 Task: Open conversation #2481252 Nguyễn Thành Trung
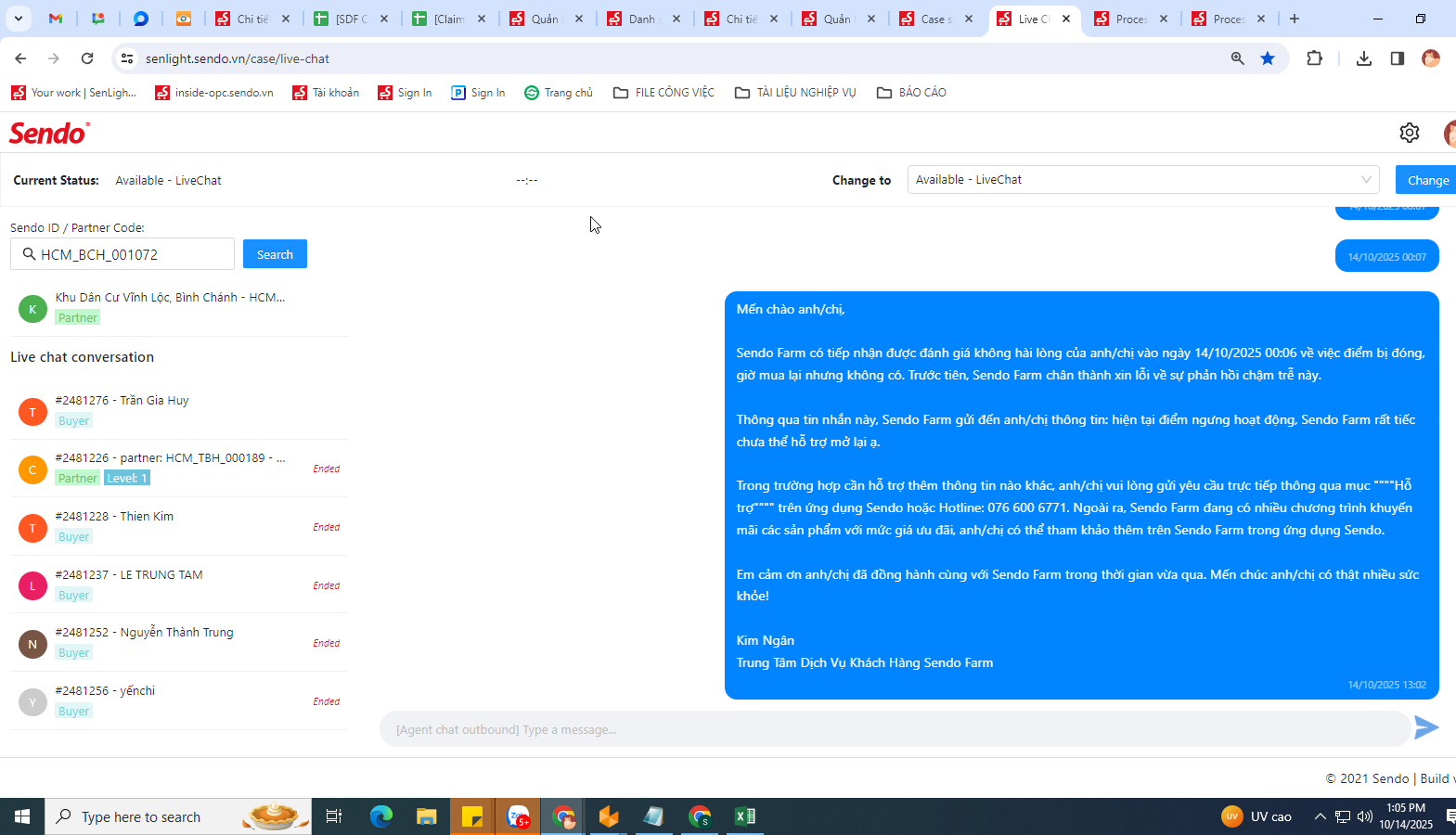[x=178, y=643]
